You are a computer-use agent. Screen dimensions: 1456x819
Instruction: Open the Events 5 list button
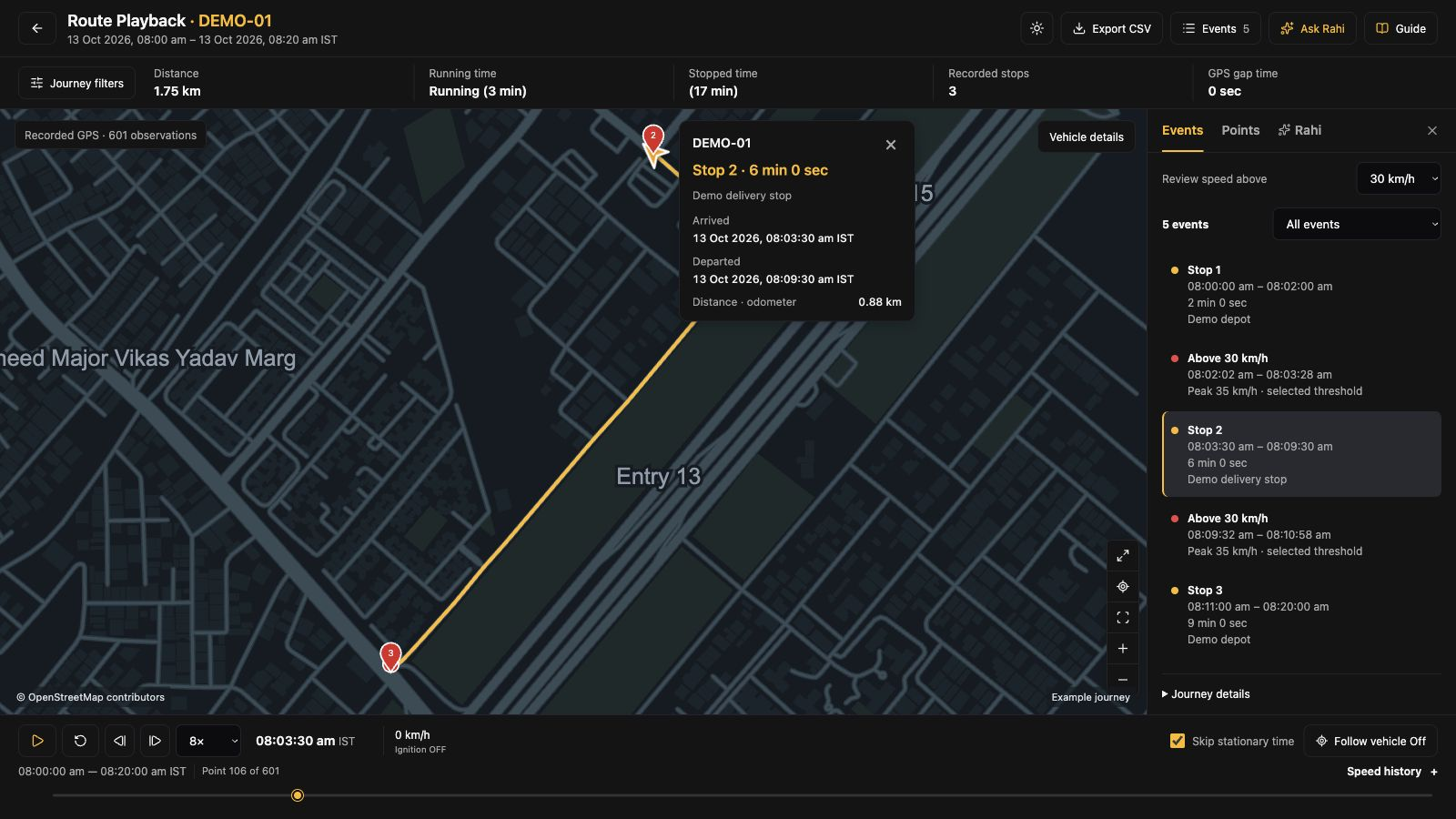click(1215, 28)
